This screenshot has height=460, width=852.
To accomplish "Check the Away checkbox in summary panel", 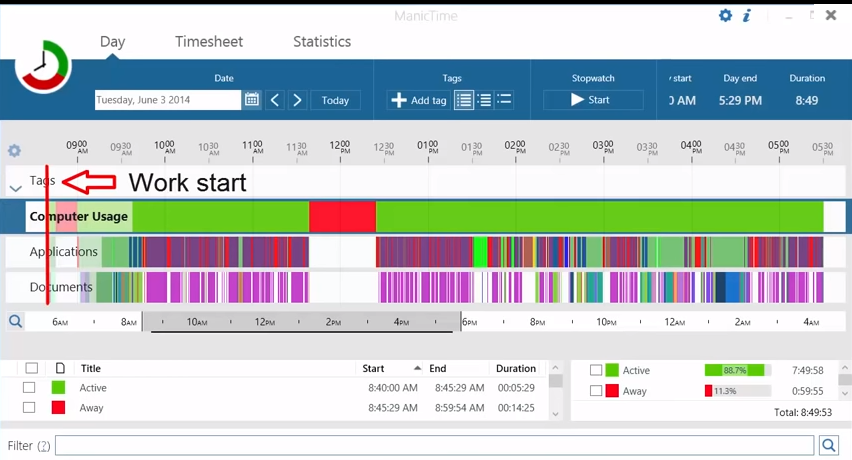I will pyautogui.click(x=596, y=390).
